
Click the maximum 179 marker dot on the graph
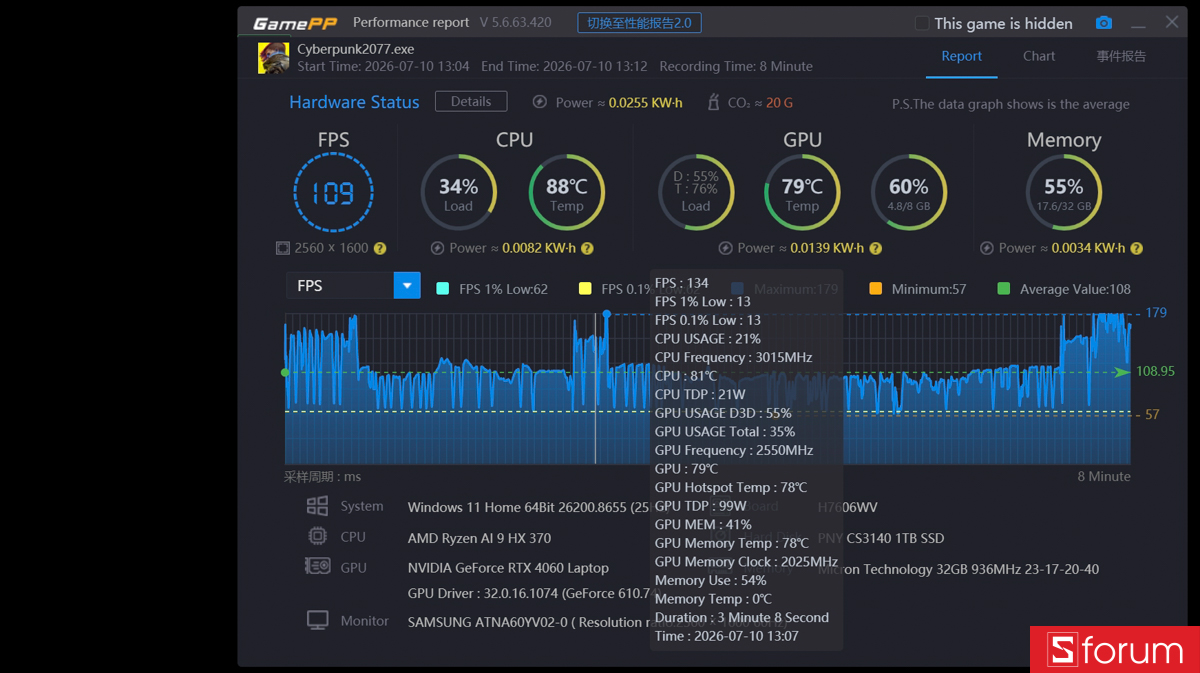click(x=606, y=314)
